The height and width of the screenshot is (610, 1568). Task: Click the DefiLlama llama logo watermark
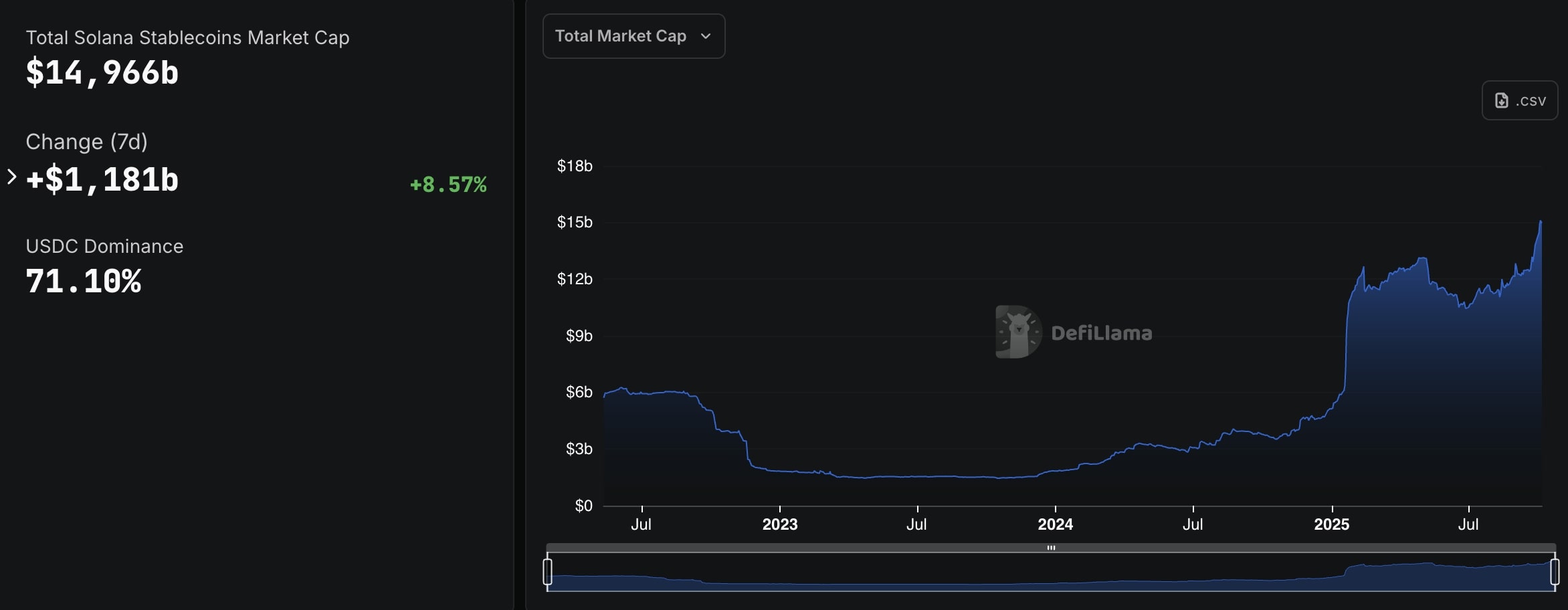point(1018,332)
